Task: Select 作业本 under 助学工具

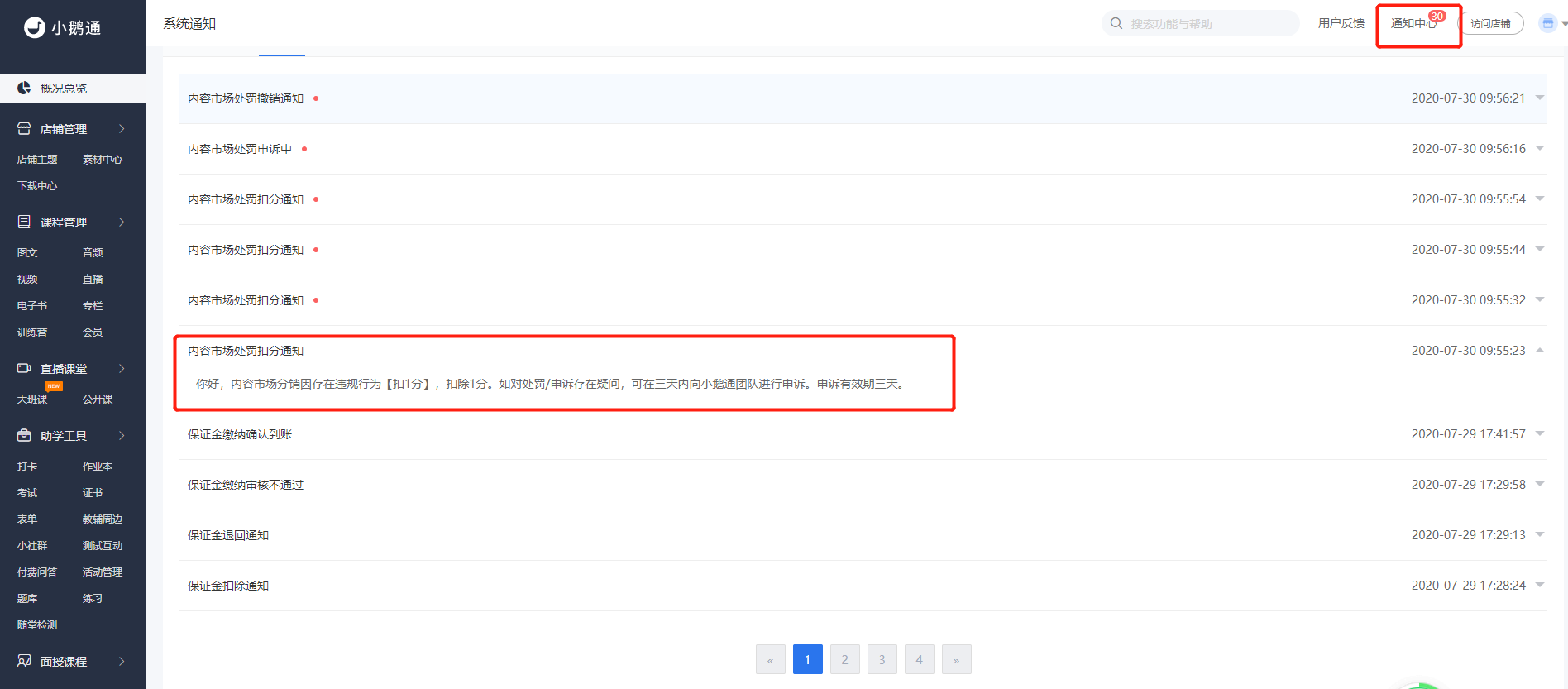Action: (x=98, y=467)
